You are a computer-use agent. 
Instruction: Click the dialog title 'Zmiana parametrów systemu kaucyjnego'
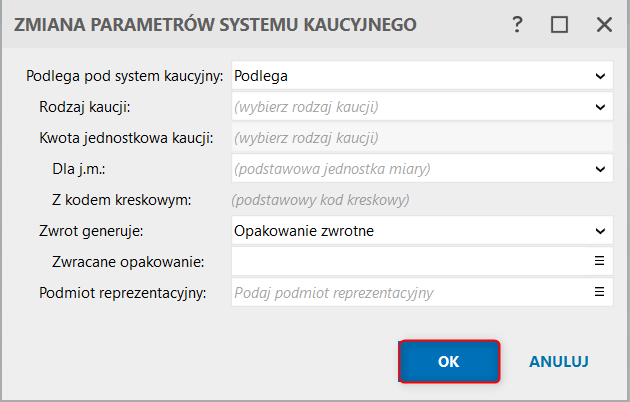point(214,25)
